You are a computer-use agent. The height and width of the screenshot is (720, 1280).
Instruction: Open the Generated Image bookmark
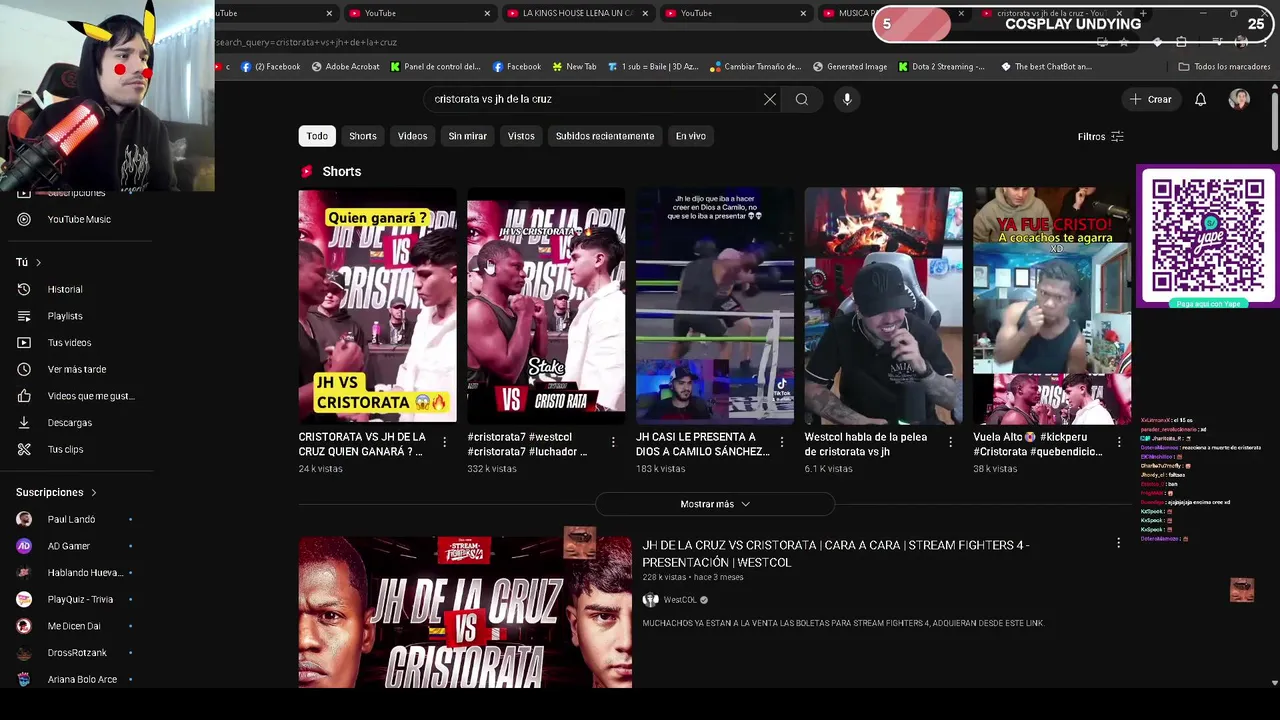click(x=850, y=67)
